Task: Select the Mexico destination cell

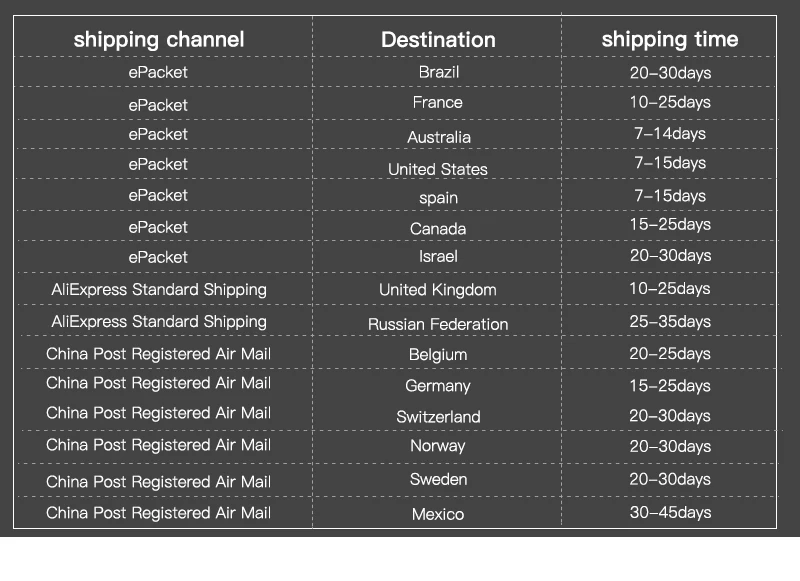Action: coord(438,514)
